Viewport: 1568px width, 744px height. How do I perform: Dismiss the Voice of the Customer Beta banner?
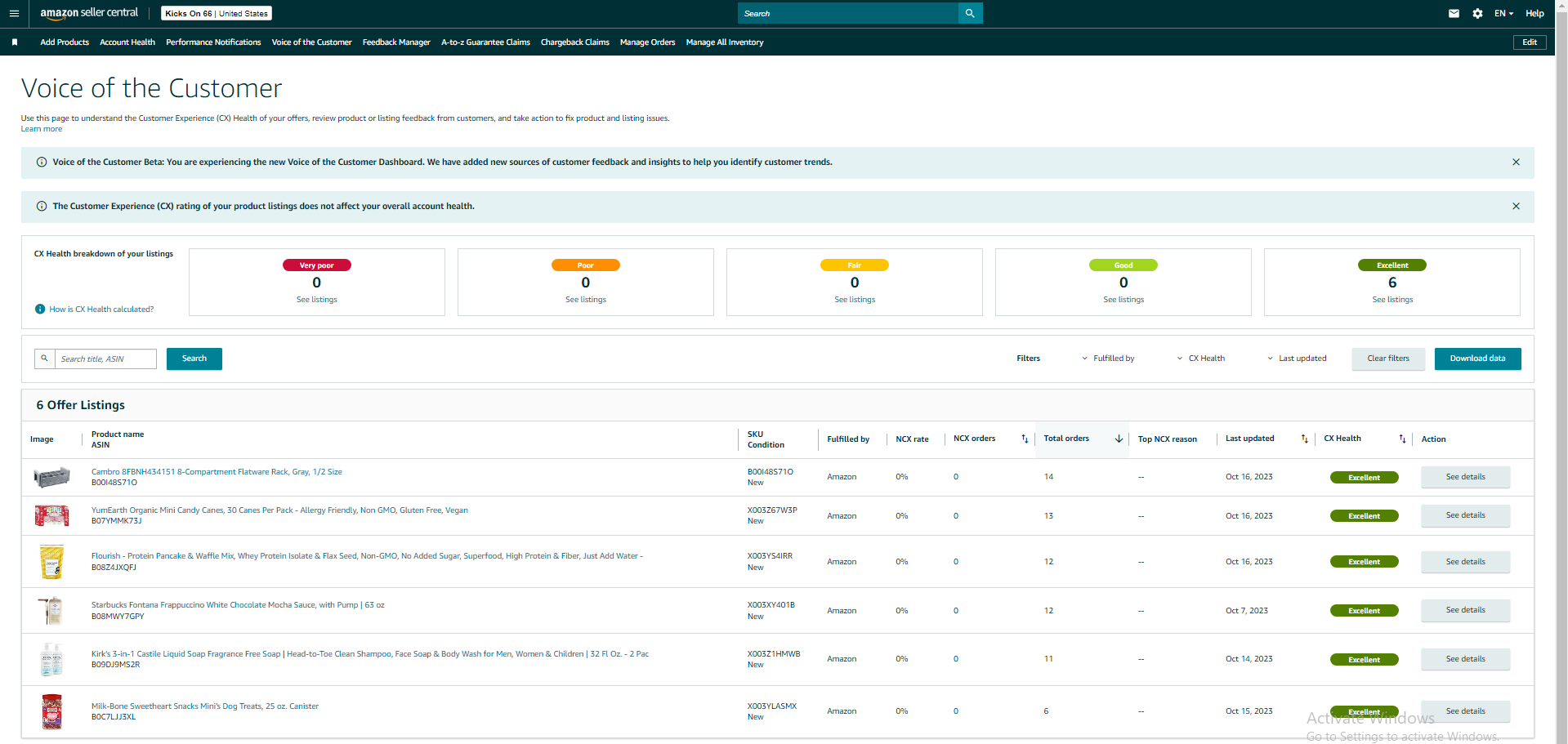(1516, 162)
